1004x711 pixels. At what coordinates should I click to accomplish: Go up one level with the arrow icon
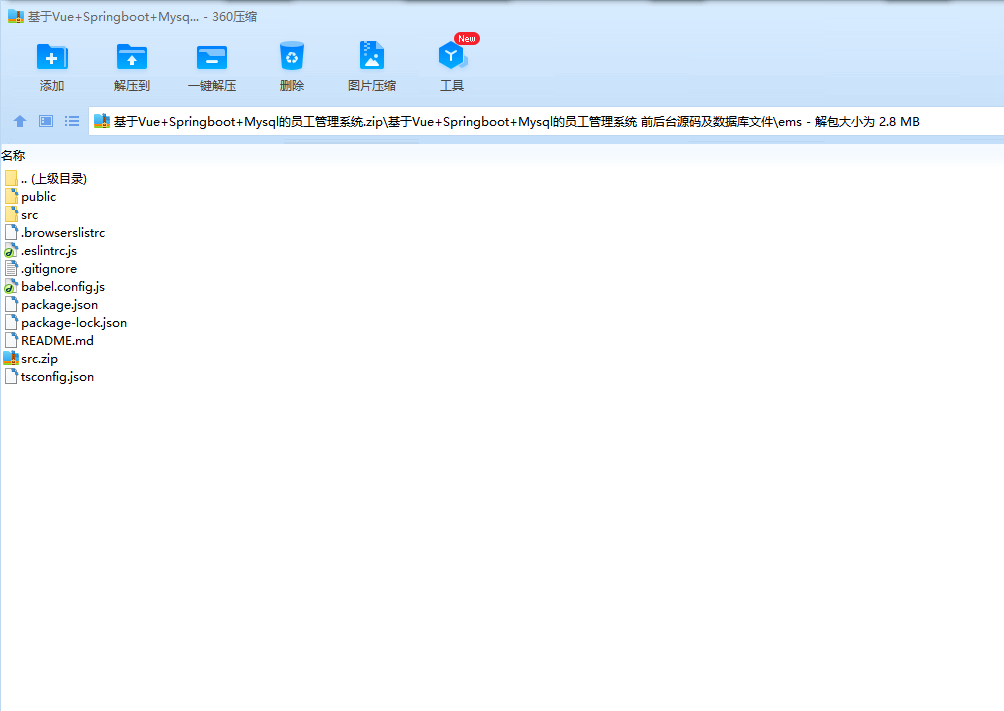click(20, 121)
